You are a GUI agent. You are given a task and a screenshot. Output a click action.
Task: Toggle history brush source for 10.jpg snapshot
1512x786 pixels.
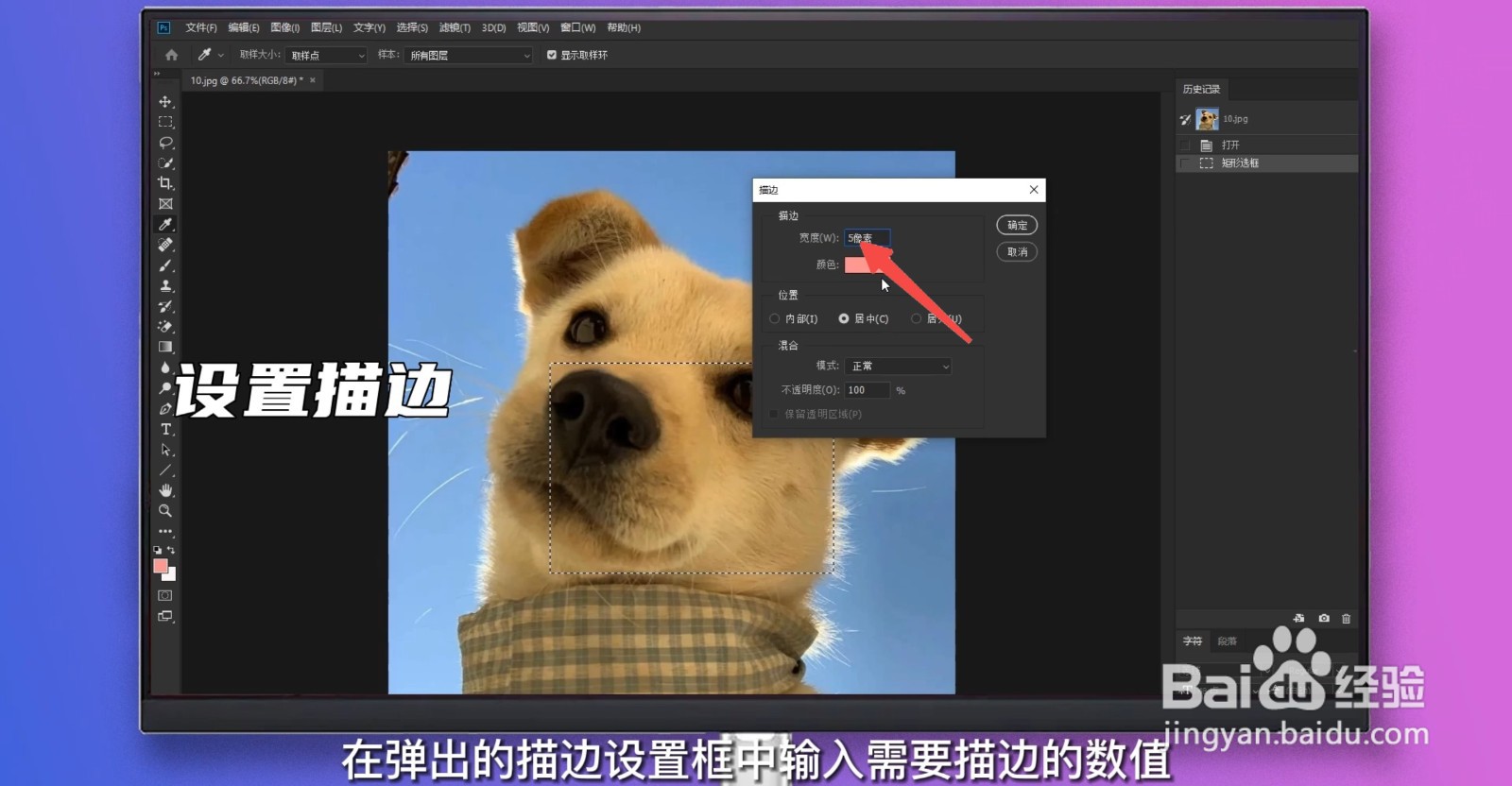(x=1185, y=119)
